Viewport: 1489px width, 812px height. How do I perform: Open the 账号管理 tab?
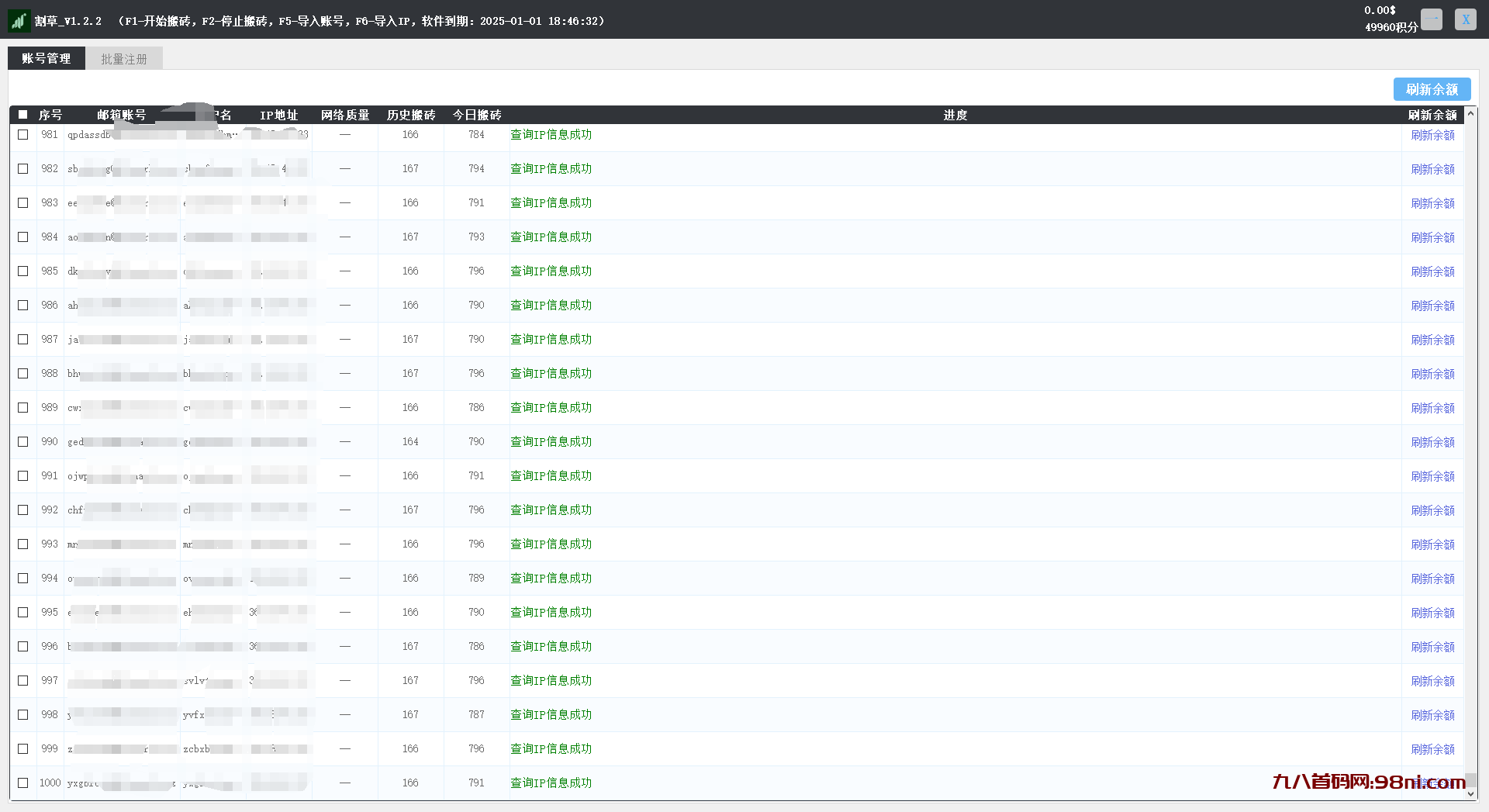tap(47, 59)
